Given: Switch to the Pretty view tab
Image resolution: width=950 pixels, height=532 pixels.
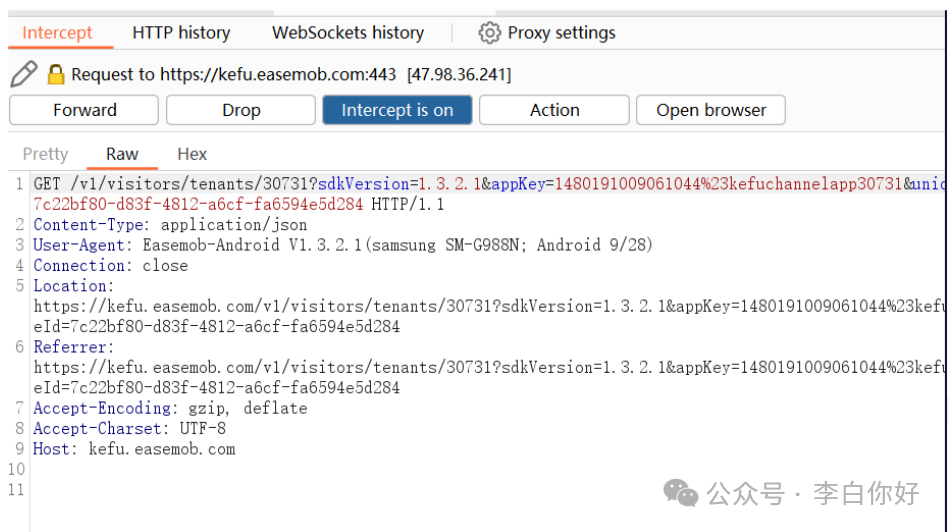Looking at the screenshot, I should (x=45, y=154).
